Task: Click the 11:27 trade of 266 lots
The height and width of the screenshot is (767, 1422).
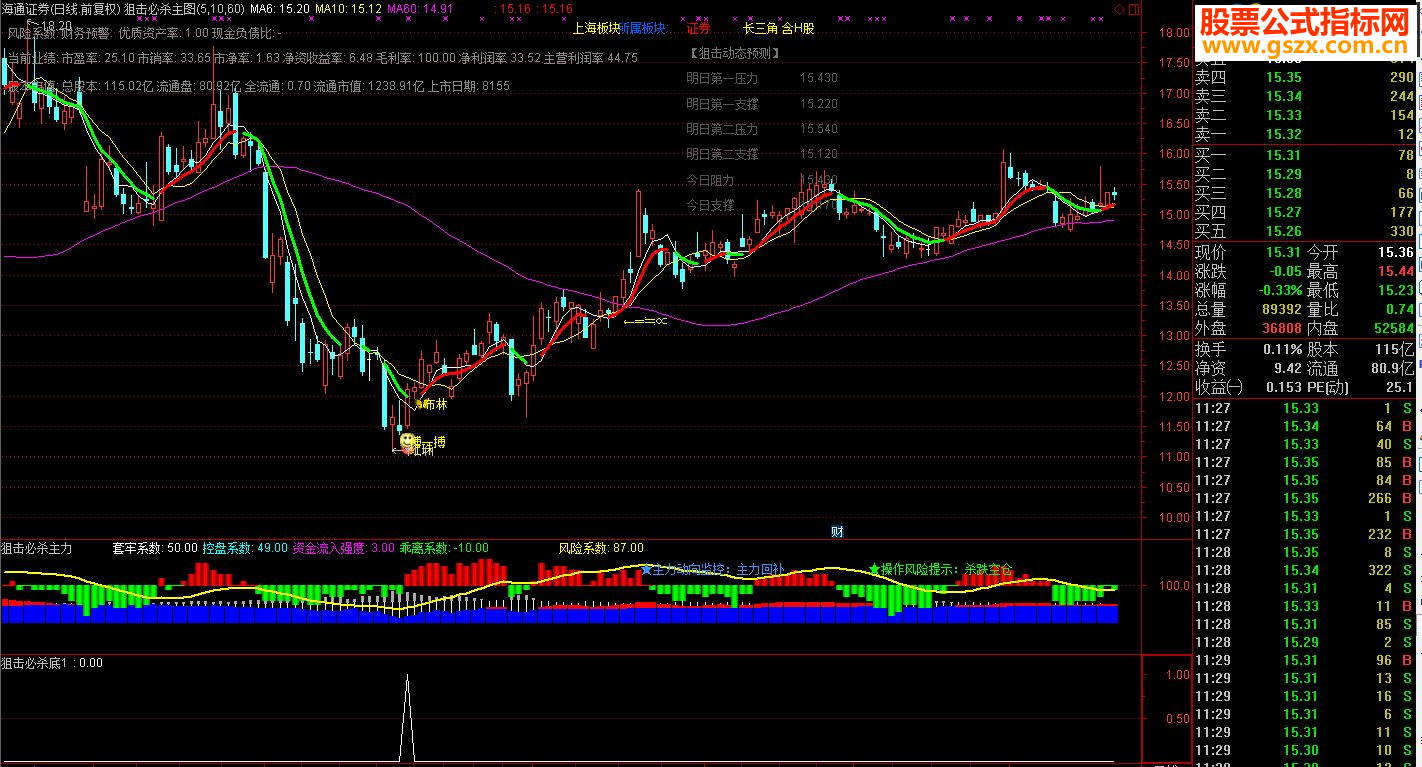Action: coord(1306,498)
